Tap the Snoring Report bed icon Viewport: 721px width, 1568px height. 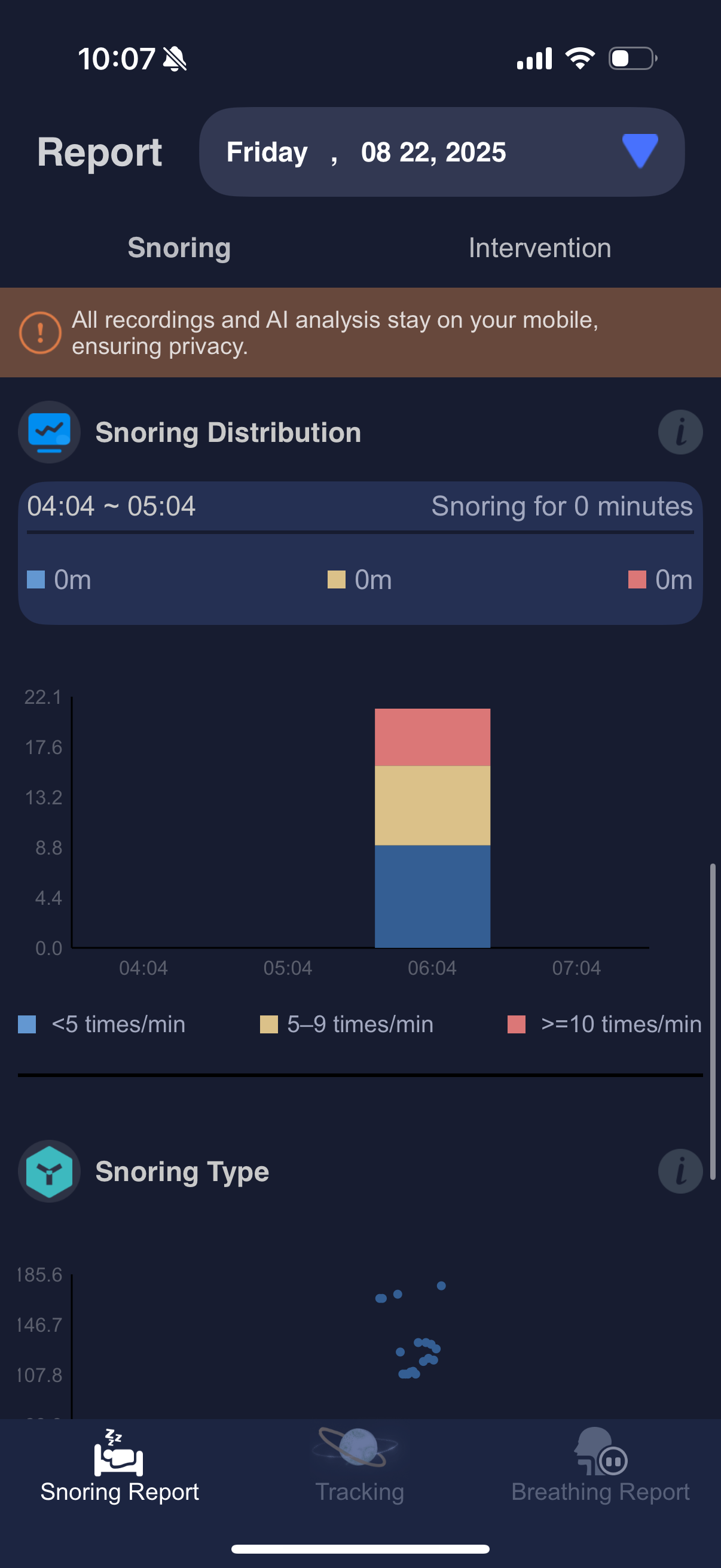click(x=118, y=1454)
